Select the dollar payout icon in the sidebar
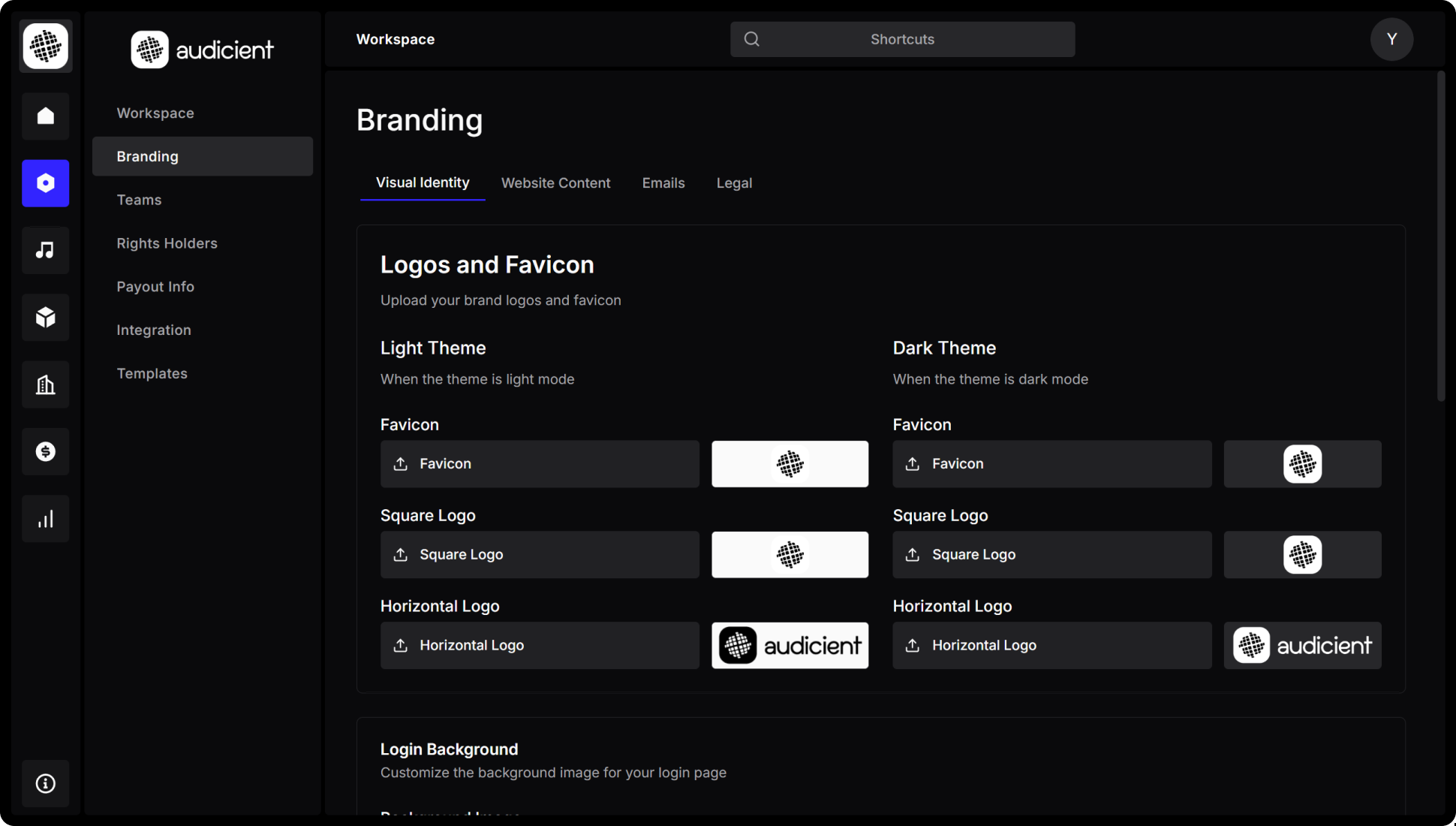The image size is (1456, 826). click(45, 451)
